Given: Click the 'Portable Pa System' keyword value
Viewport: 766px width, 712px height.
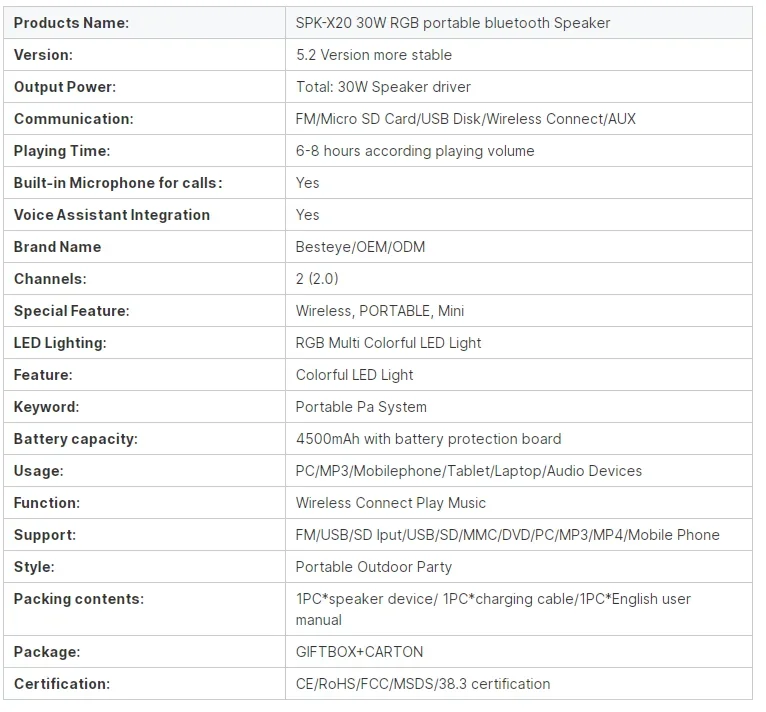Looking at the screenshot, I should (361, 406).
